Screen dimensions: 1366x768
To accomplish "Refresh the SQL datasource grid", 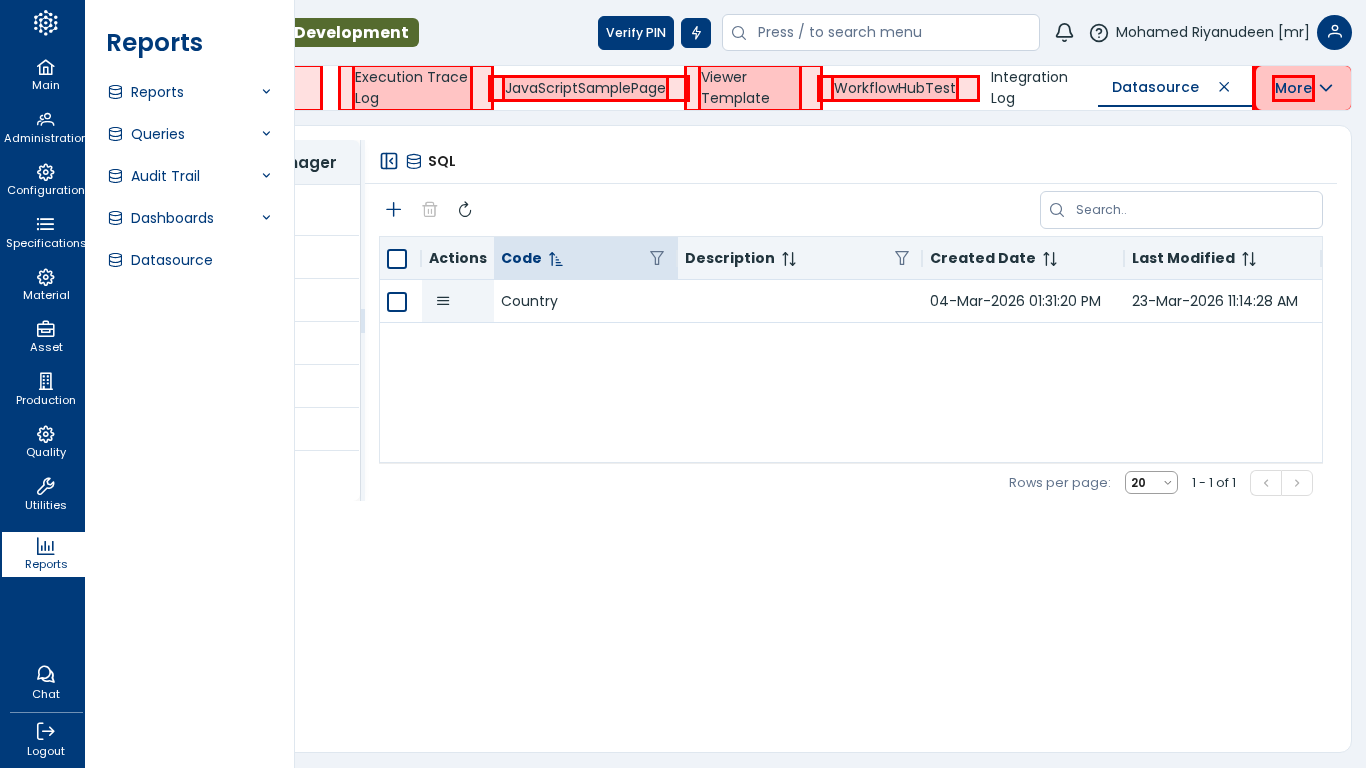I will coord(465,210).
